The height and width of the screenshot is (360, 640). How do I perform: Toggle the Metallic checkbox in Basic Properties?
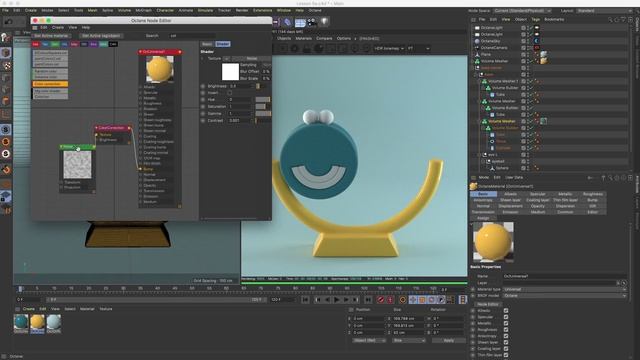tap(506, 323)
